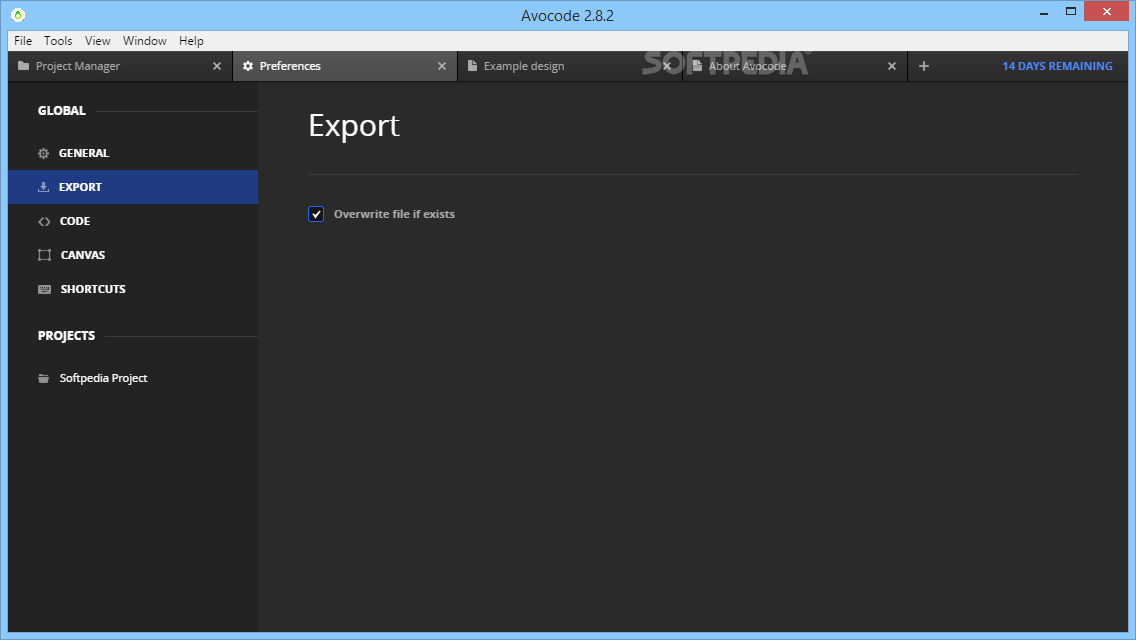Switch to the Example design tab

(569, 66)
